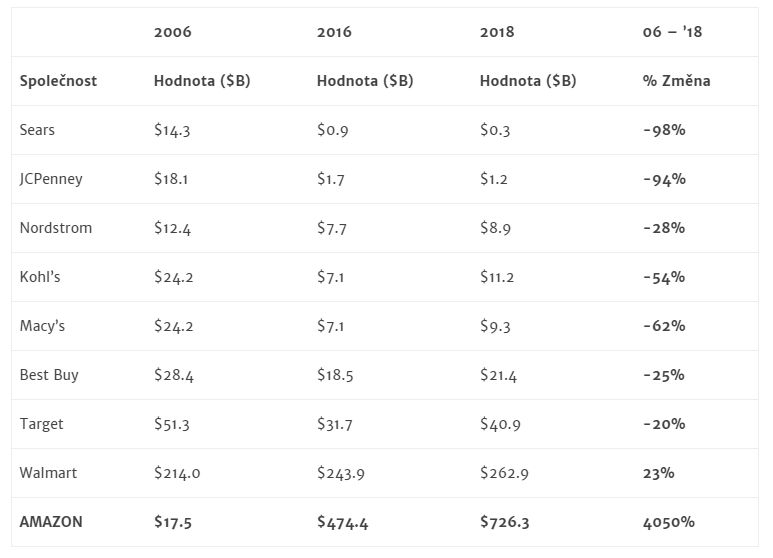Click Amazon's 2016 value $474.4

pos(343,522)
